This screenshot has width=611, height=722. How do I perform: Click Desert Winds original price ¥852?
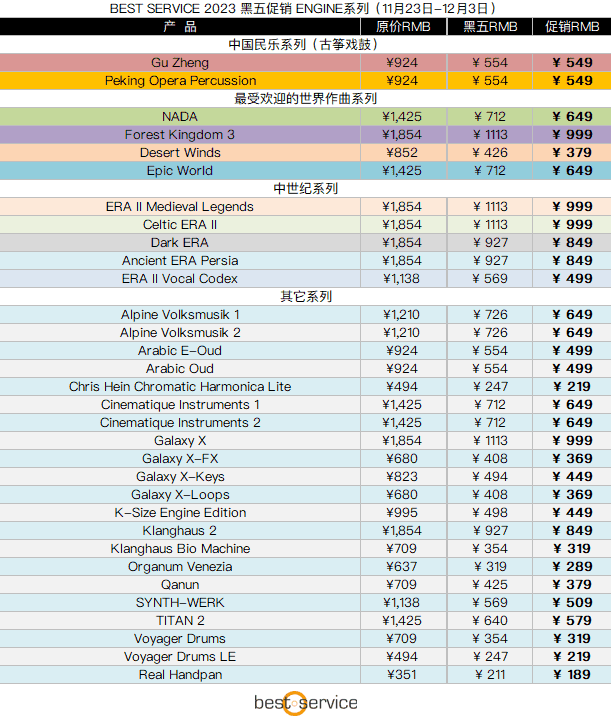click(402, 152)
